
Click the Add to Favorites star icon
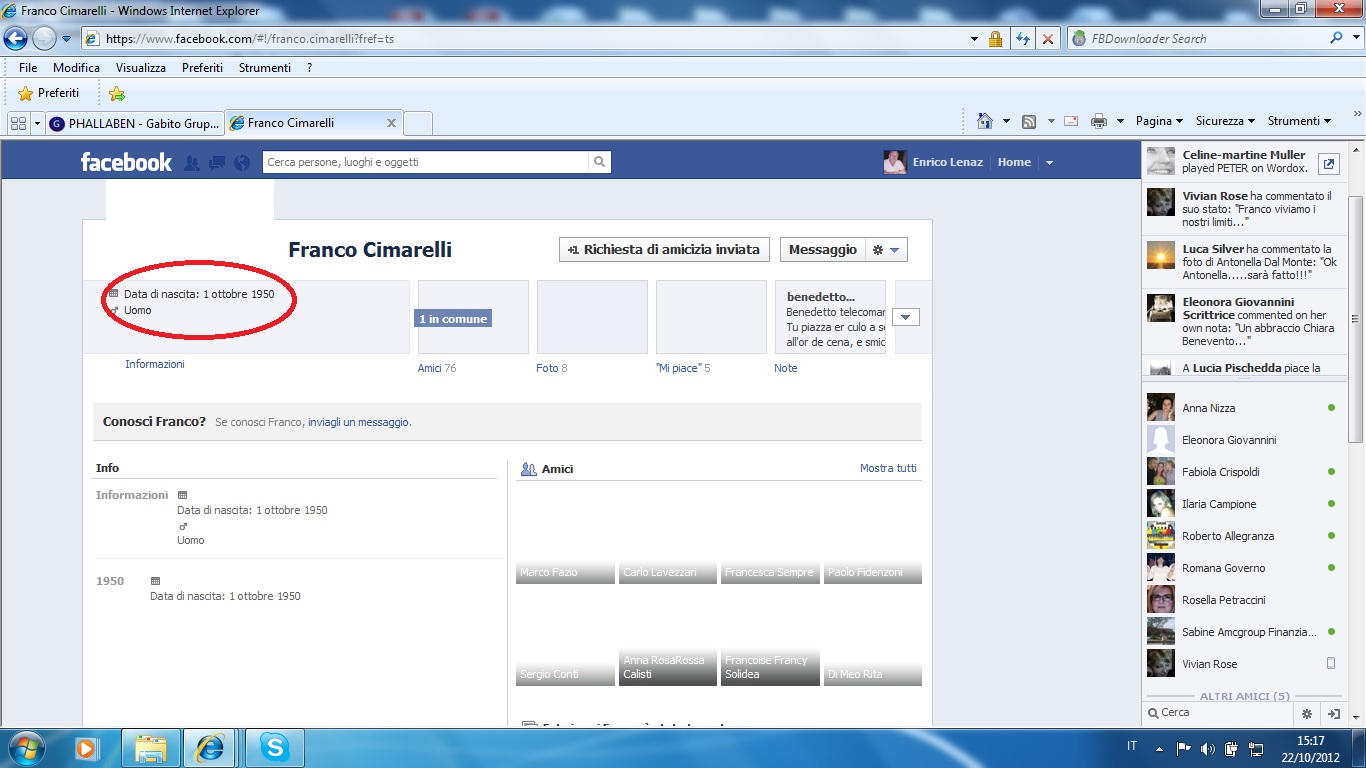117,93
